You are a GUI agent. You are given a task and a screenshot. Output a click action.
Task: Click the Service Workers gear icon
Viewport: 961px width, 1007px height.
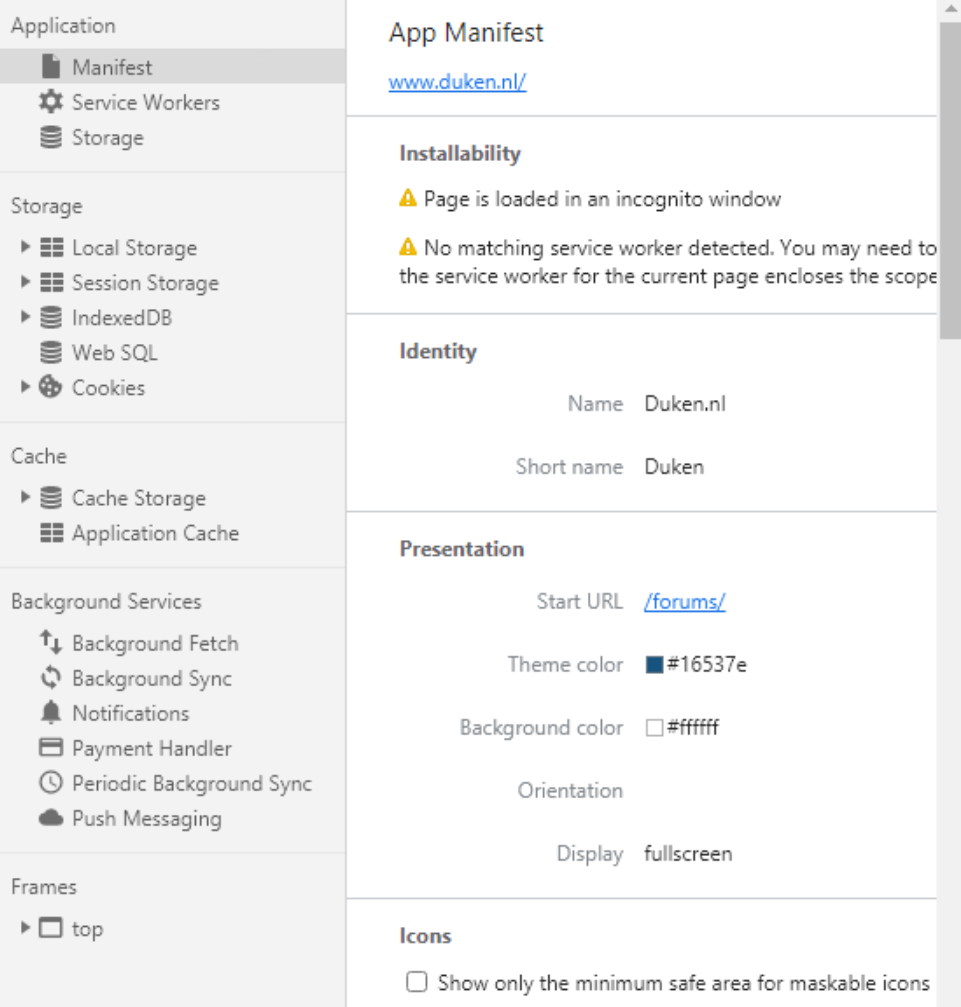[x=51, y=101]
